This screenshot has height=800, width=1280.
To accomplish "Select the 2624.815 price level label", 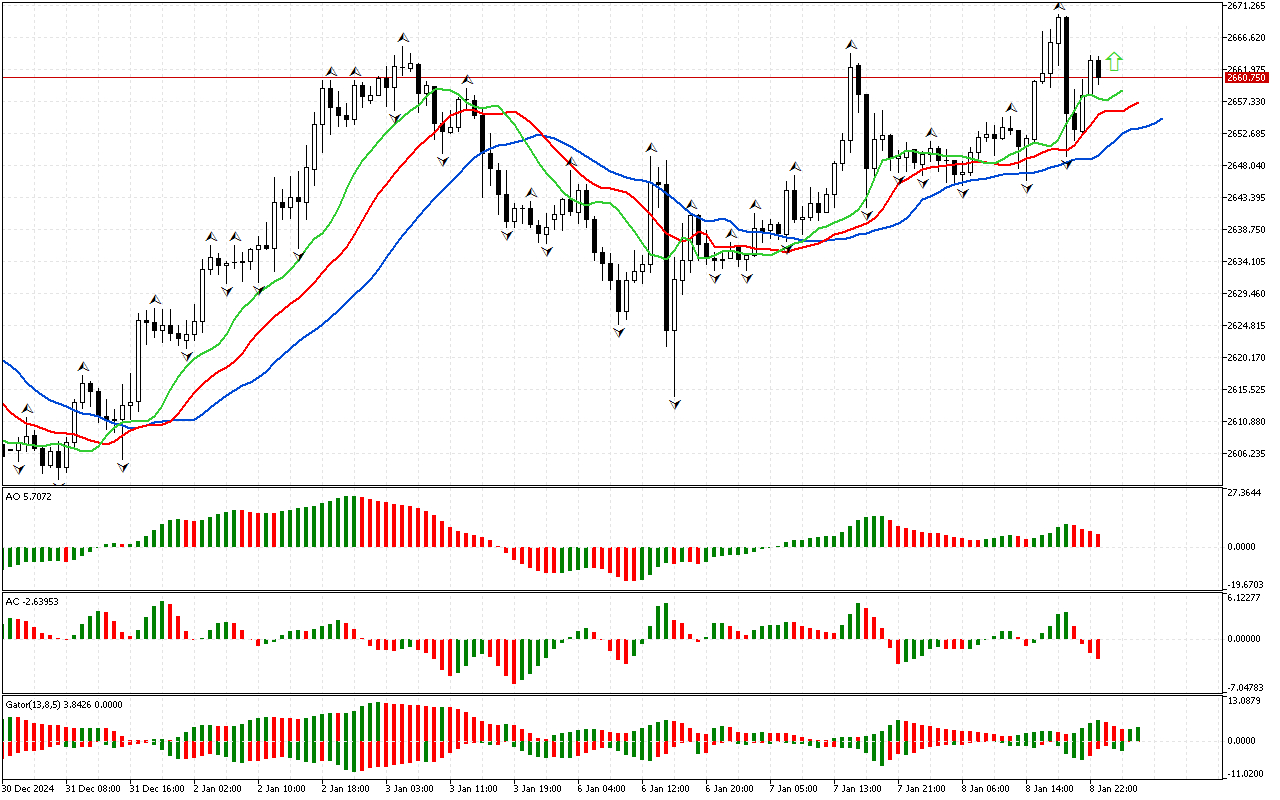I will (x=1246, y=326).
